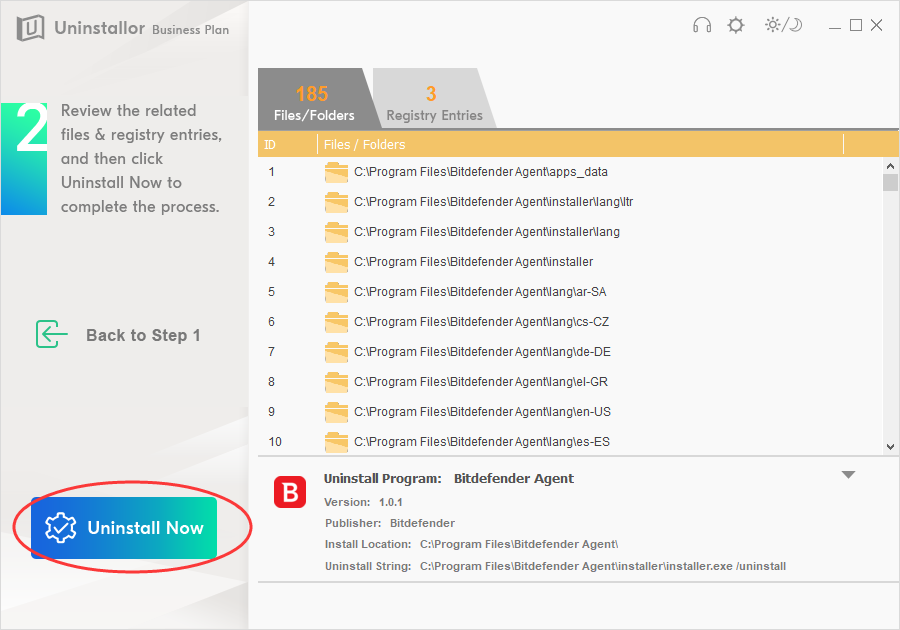Maximize the Uninstallor window

tap(856, 25)
